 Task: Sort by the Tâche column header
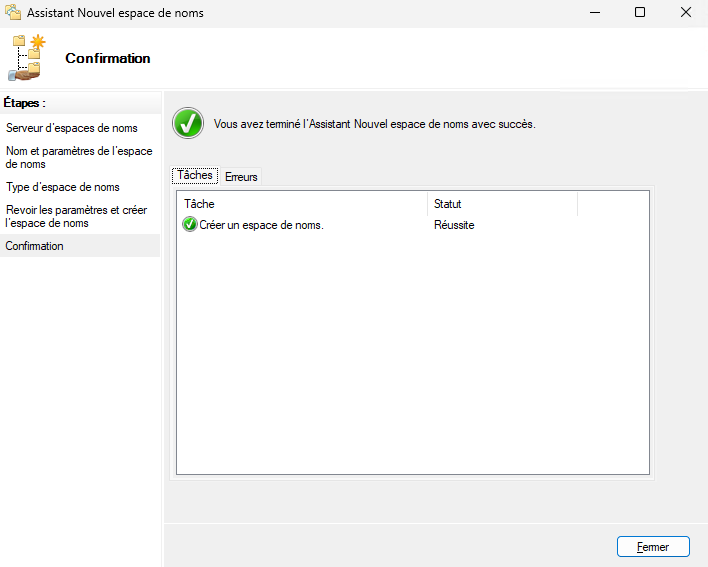(x=301, y=204)
